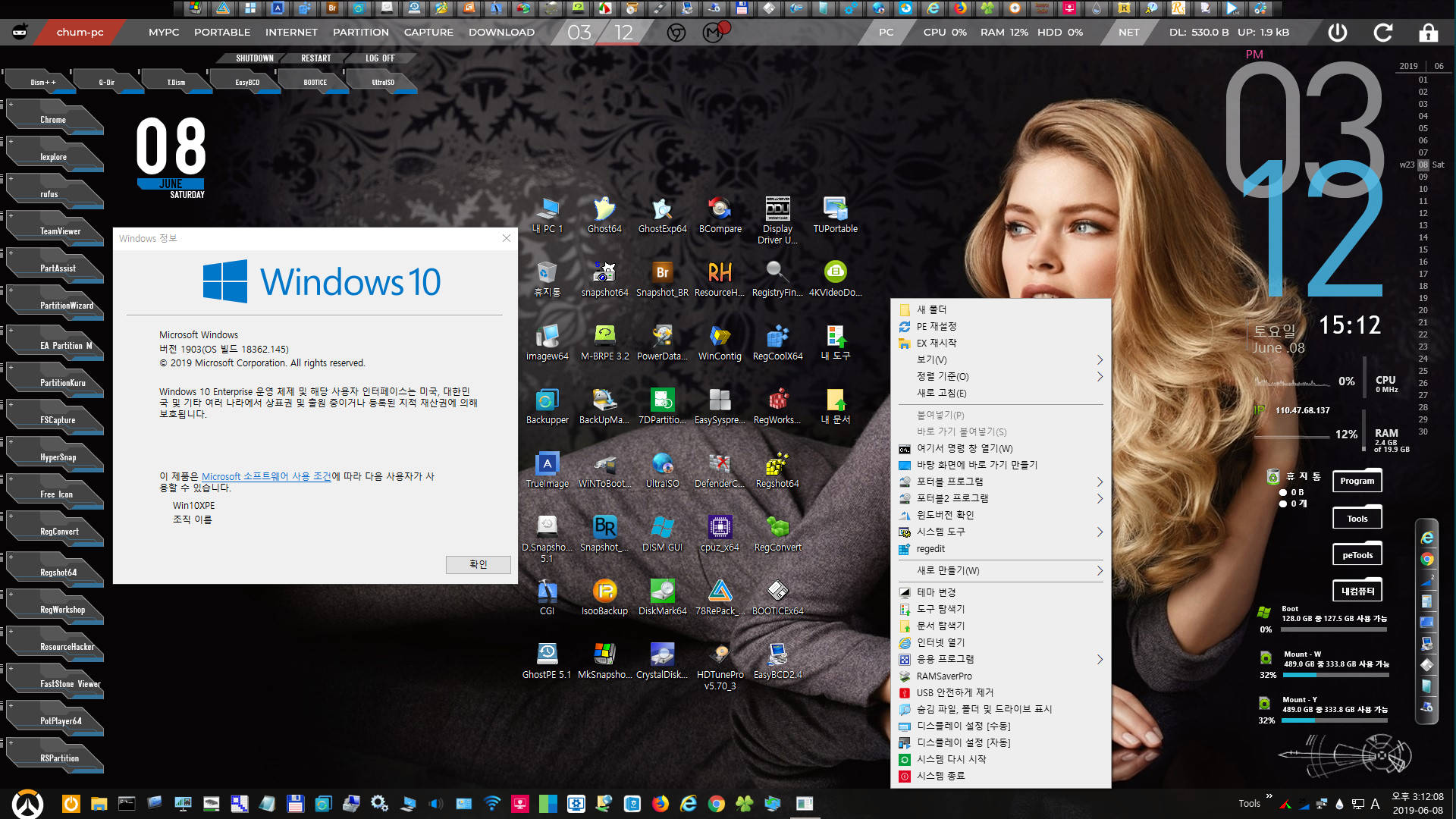The height and width of the screenshot is (819, 1456).
Task: Expand the 정렬 기준(O) submenu
Action: click(x=1001, y=376)
